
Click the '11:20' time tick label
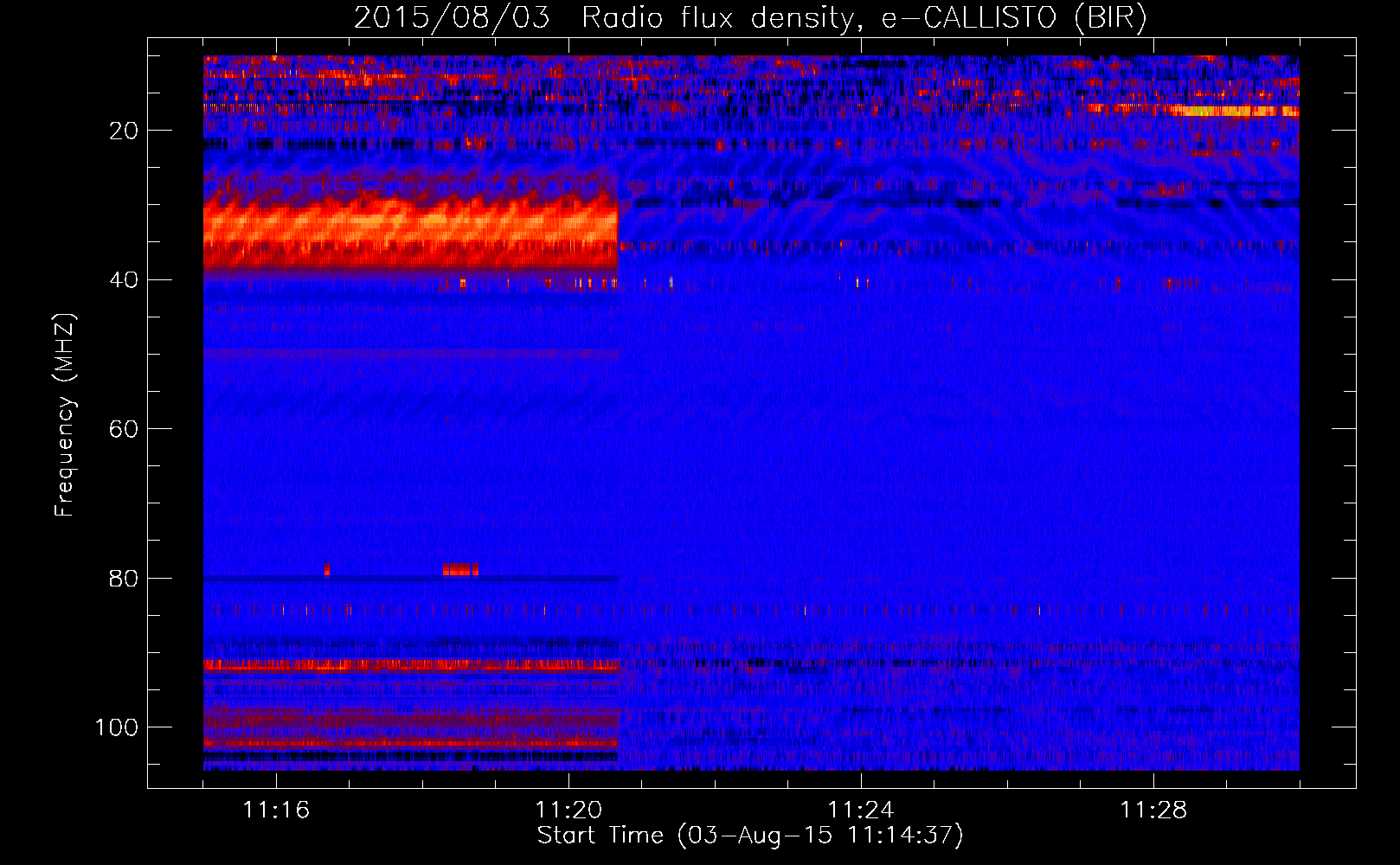(x=568, y=811)
